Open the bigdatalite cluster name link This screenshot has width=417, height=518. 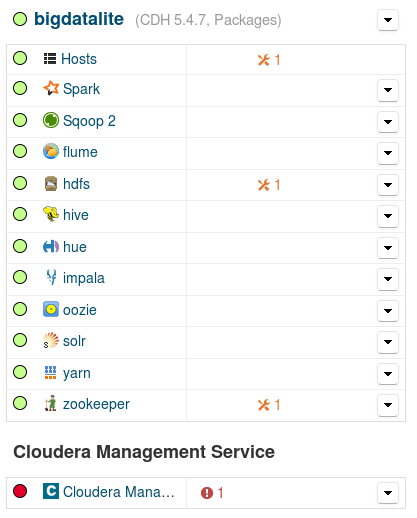pyautogui.click(x=79, y=19)
